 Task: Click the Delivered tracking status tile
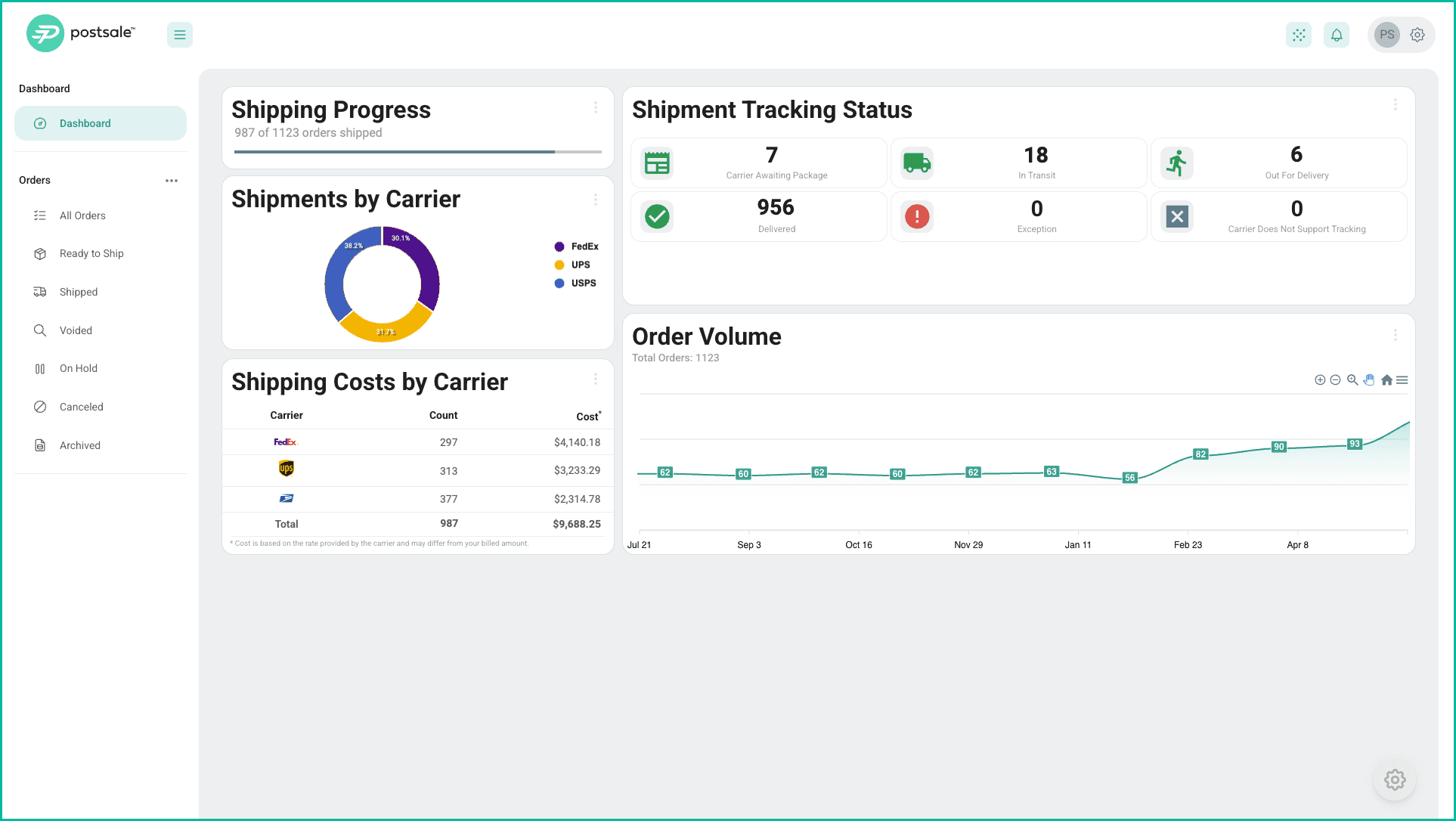[758, 216]
